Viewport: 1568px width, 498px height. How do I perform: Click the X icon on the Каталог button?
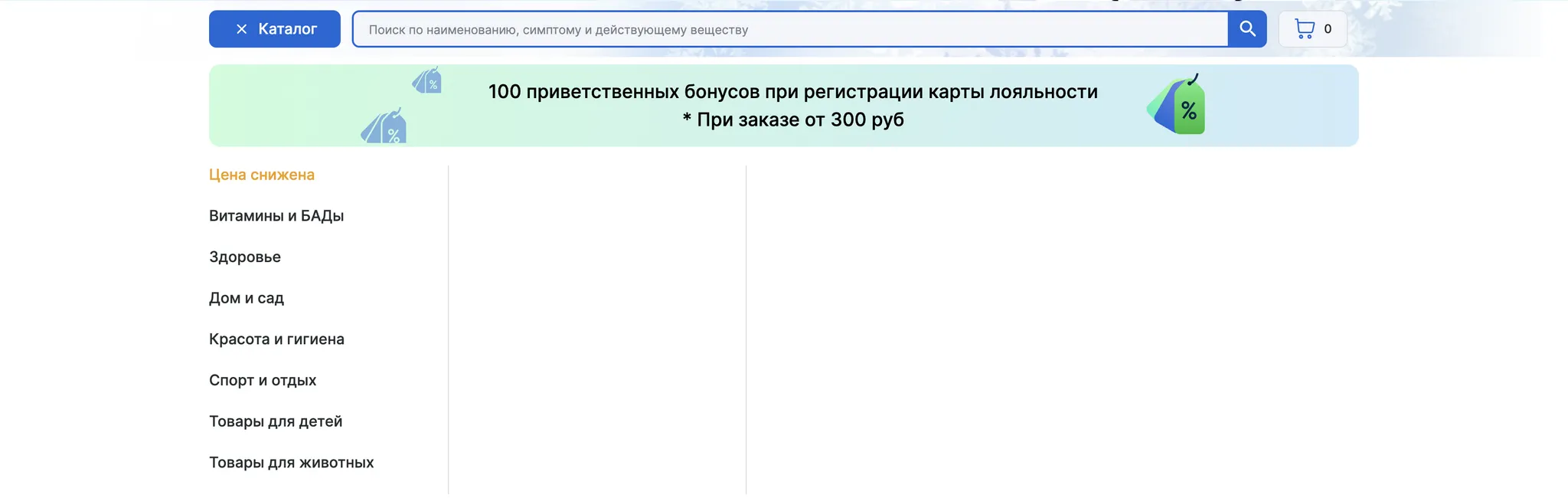pyautogui.click(x=241, y=29)
